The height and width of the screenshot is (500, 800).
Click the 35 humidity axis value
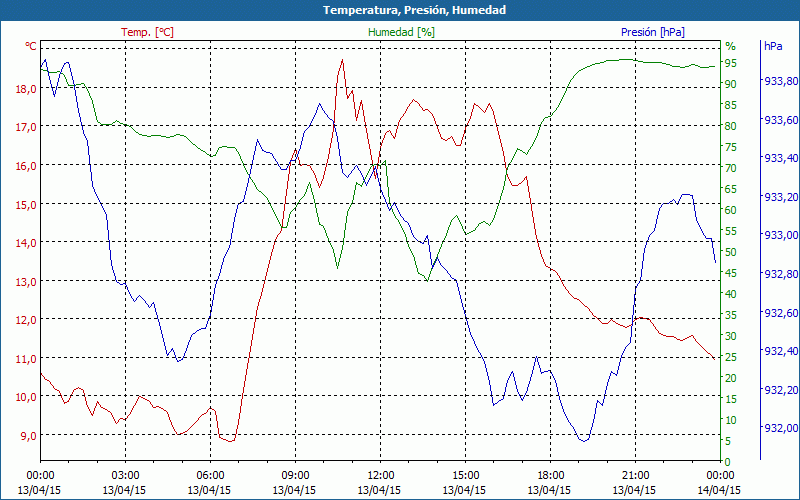tap(731, 315)
